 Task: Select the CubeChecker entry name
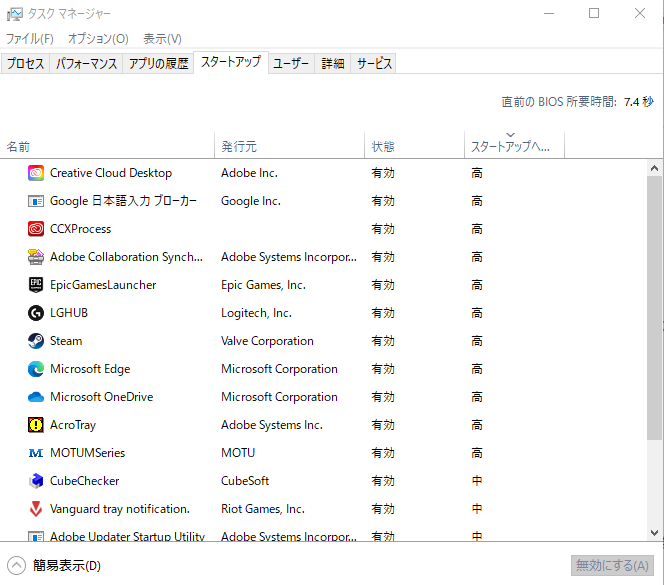[x=85, y=481]
